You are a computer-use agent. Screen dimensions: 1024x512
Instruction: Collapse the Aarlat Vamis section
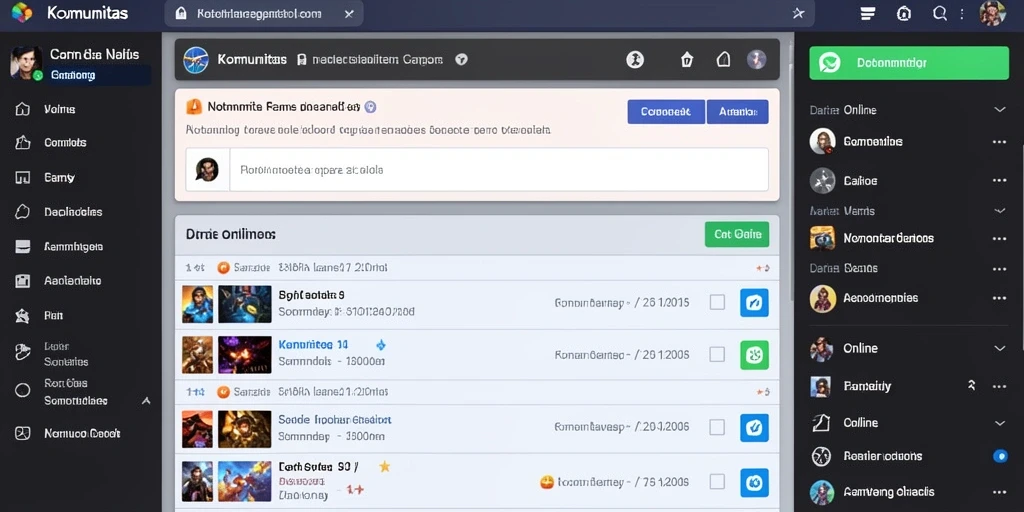[999, 211]
